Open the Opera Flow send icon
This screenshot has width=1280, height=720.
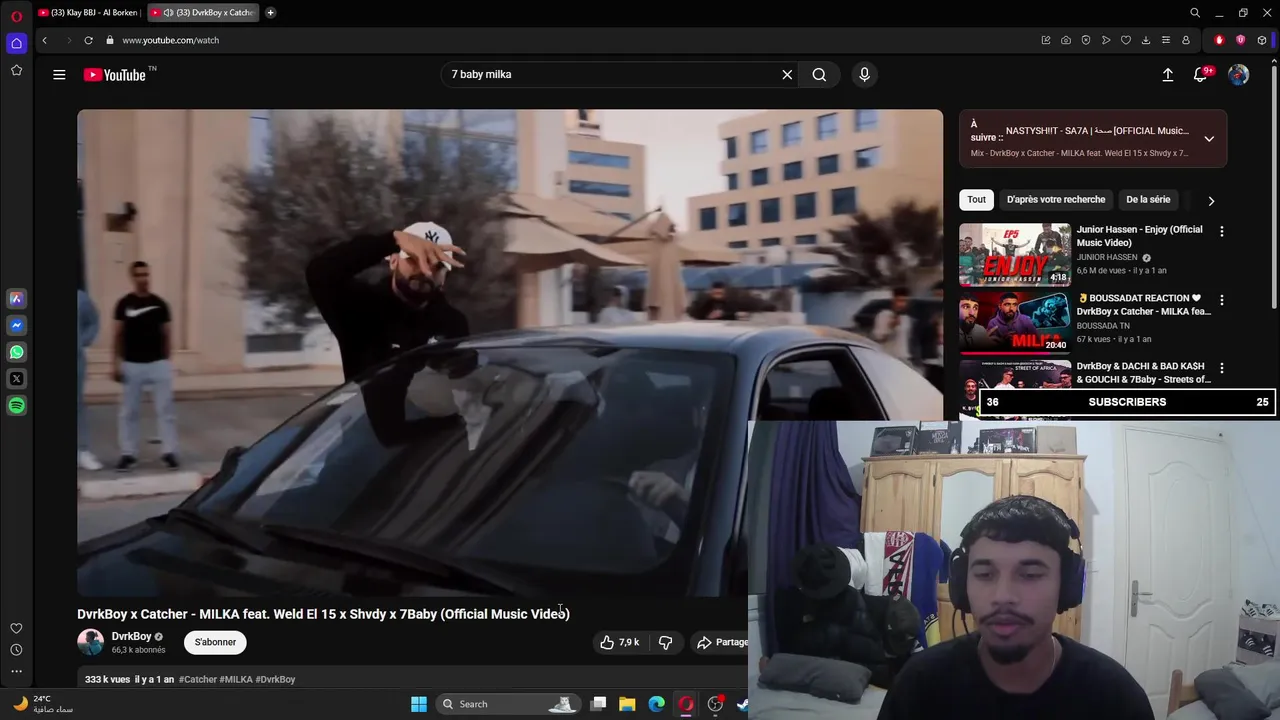point(1106,40)
